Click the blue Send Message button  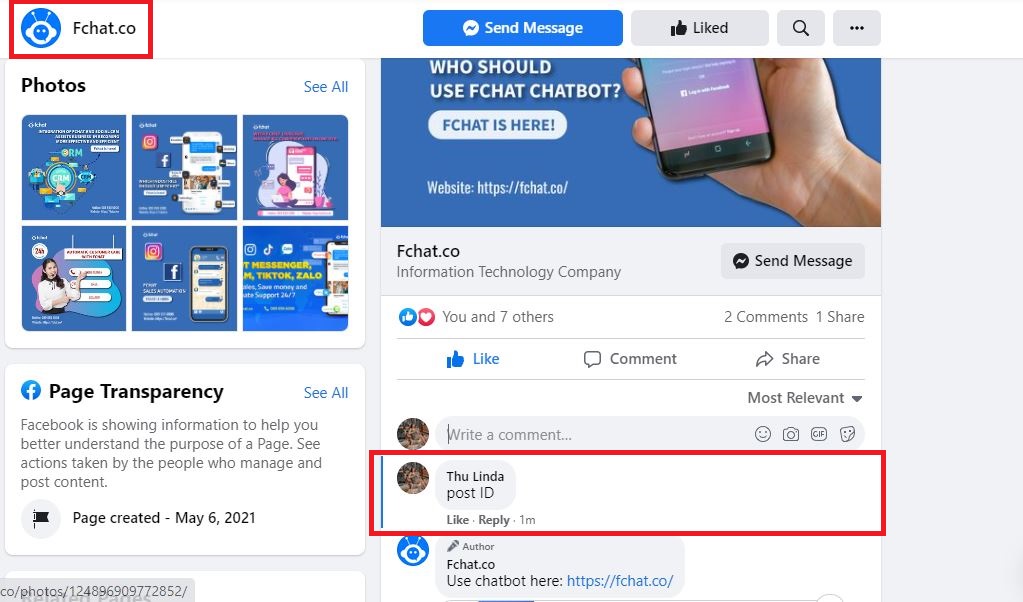coord(523,28)
